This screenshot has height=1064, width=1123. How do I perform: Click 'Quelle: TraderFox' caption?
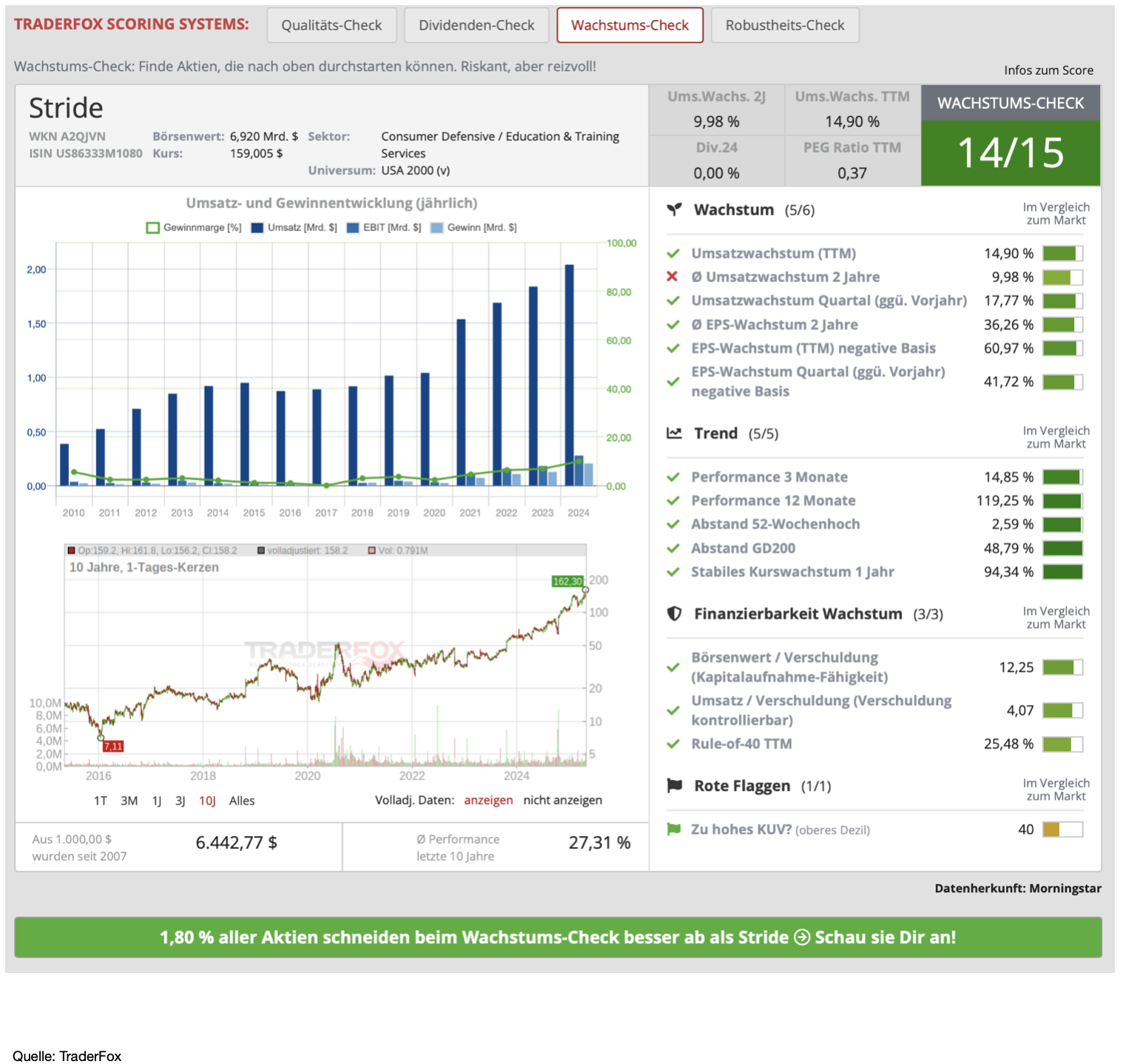tap(67, 1056)
